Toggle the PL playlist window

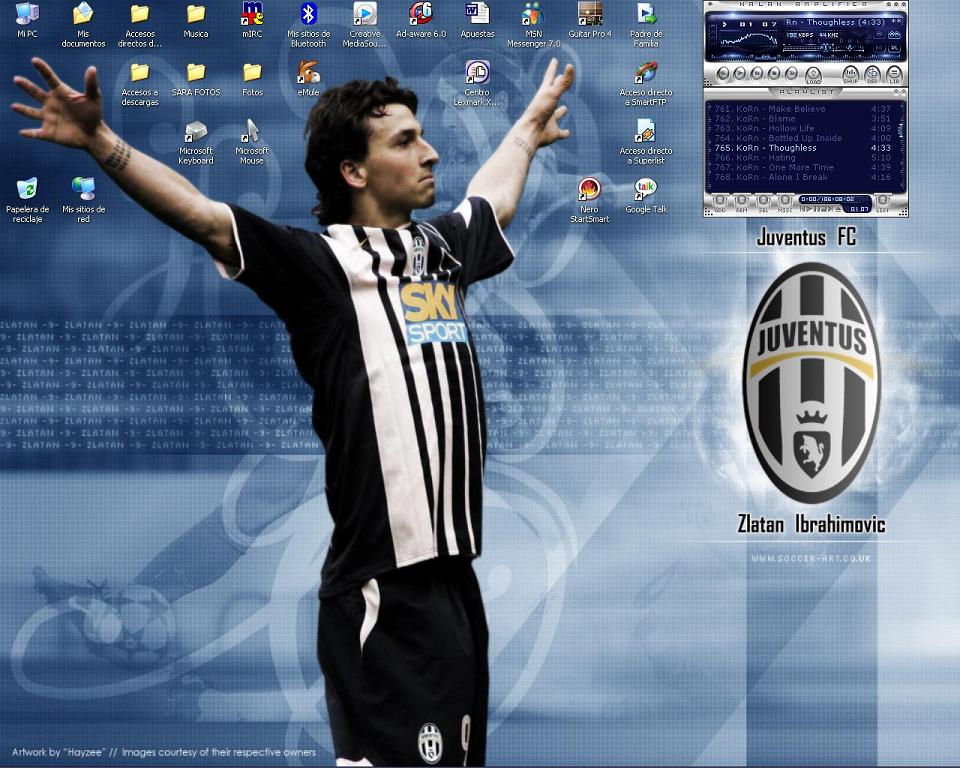click(x=894, y=48)
